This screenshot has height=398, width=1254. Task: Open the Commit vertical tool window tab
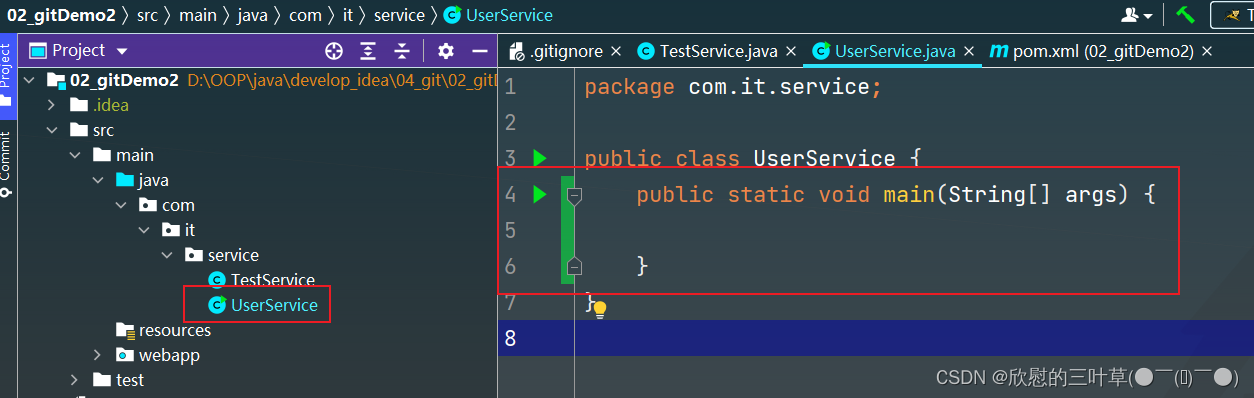(6, 163)
